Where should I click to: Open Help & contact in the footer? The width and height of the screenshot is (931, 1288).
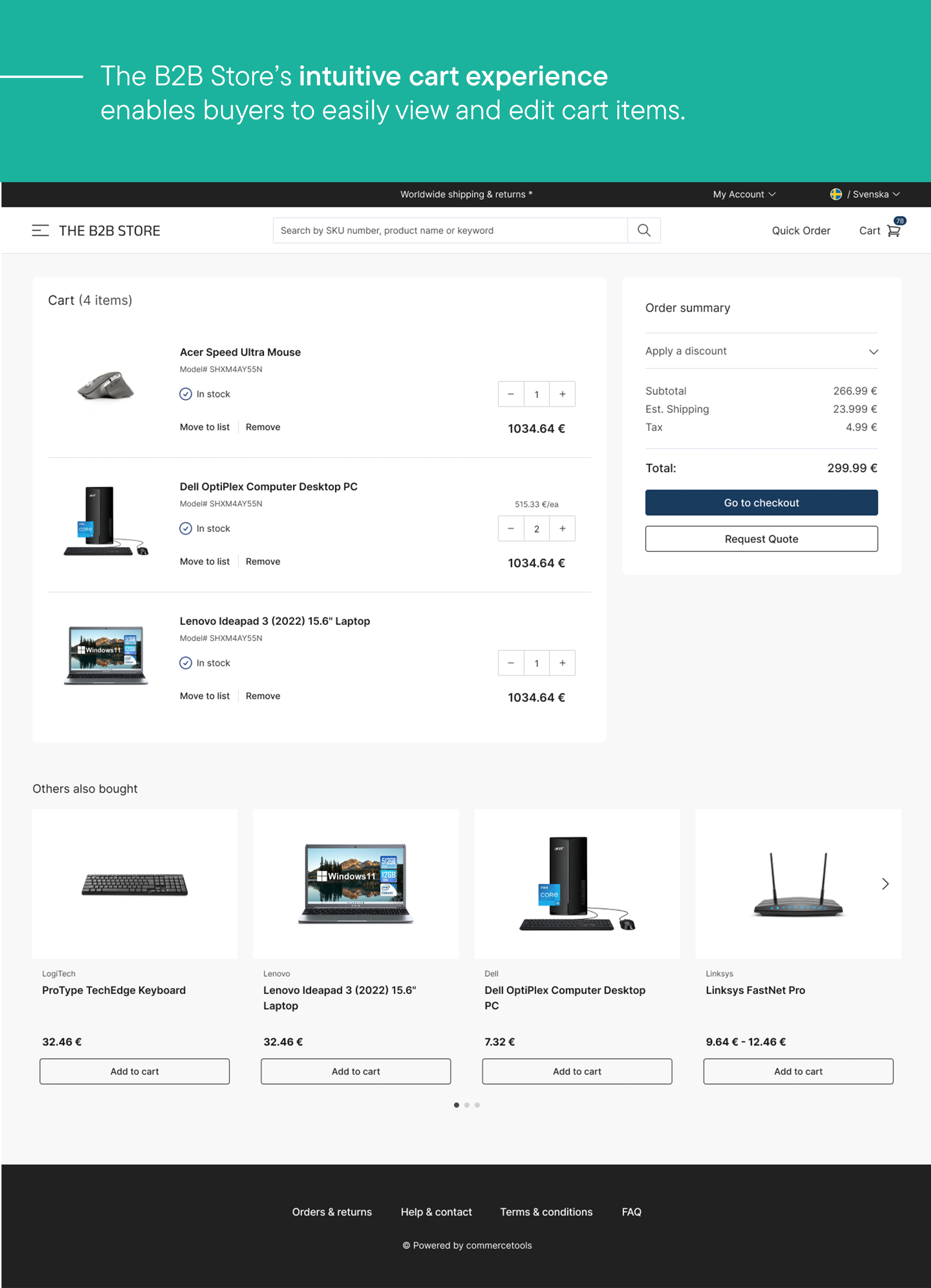pyautogui.click(x=436, y=1211)
